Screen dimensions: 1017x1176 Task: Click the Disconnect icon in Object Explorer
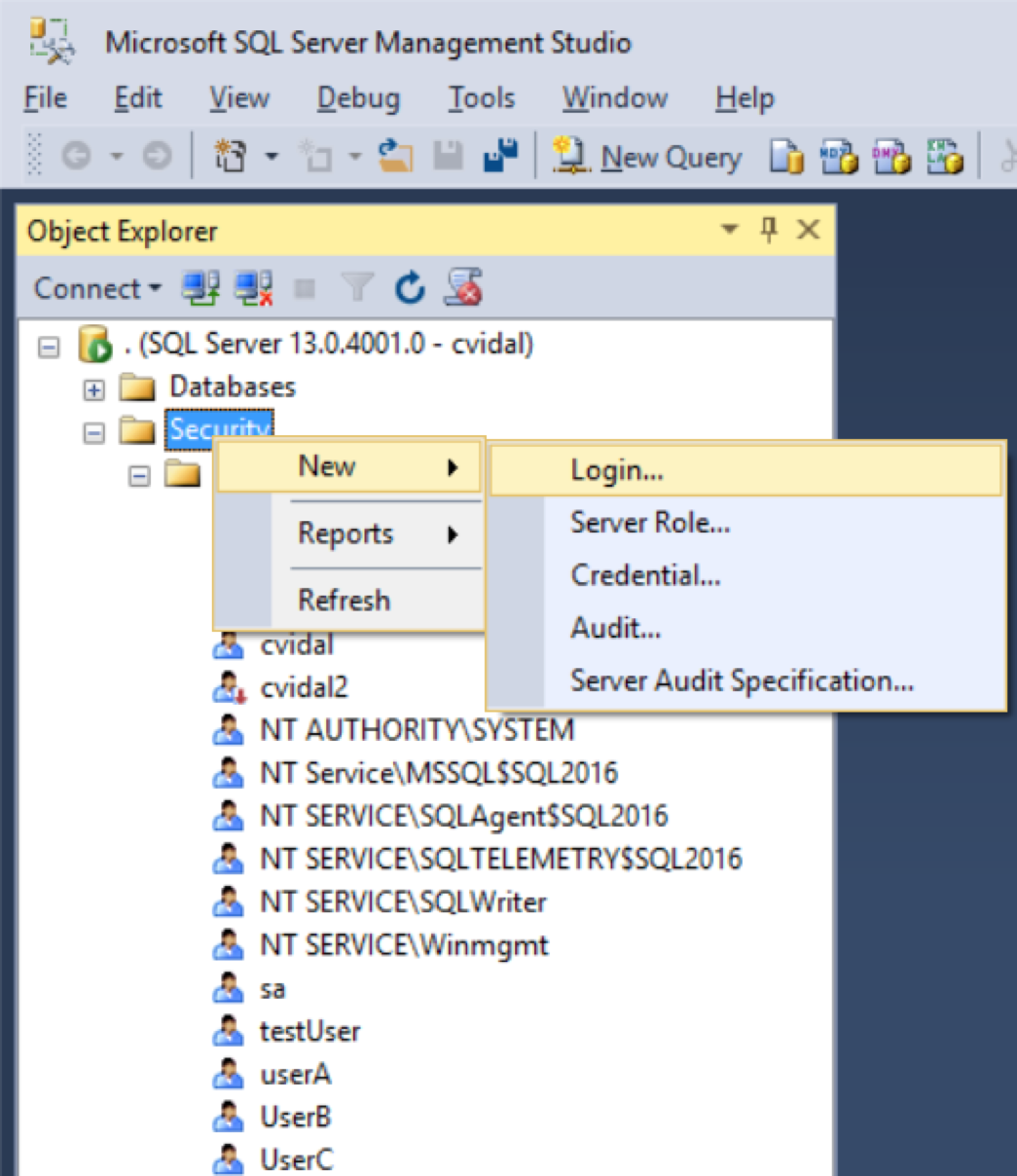point(254,288)
